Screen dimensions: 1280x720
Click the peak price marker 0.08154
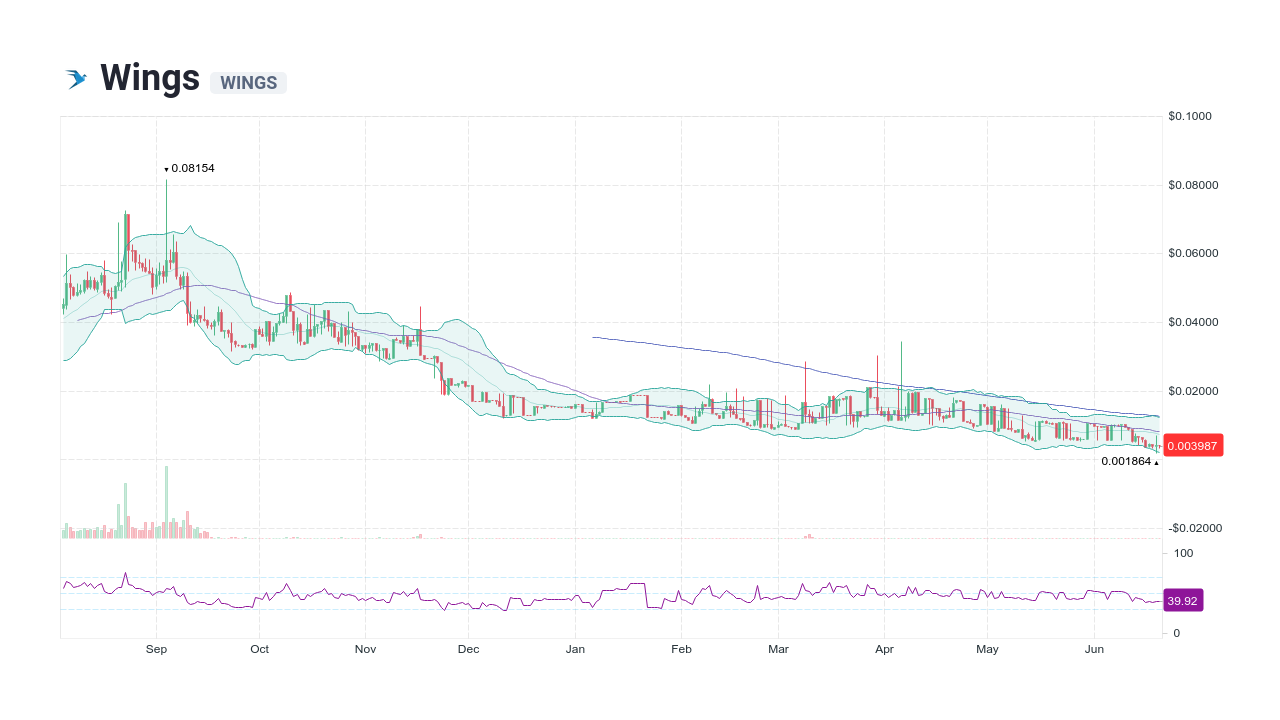pos(190,168)
